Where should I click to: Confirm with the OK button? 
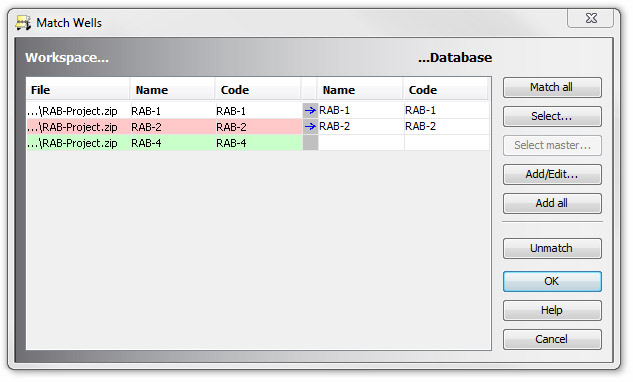(x=552, y=281)
